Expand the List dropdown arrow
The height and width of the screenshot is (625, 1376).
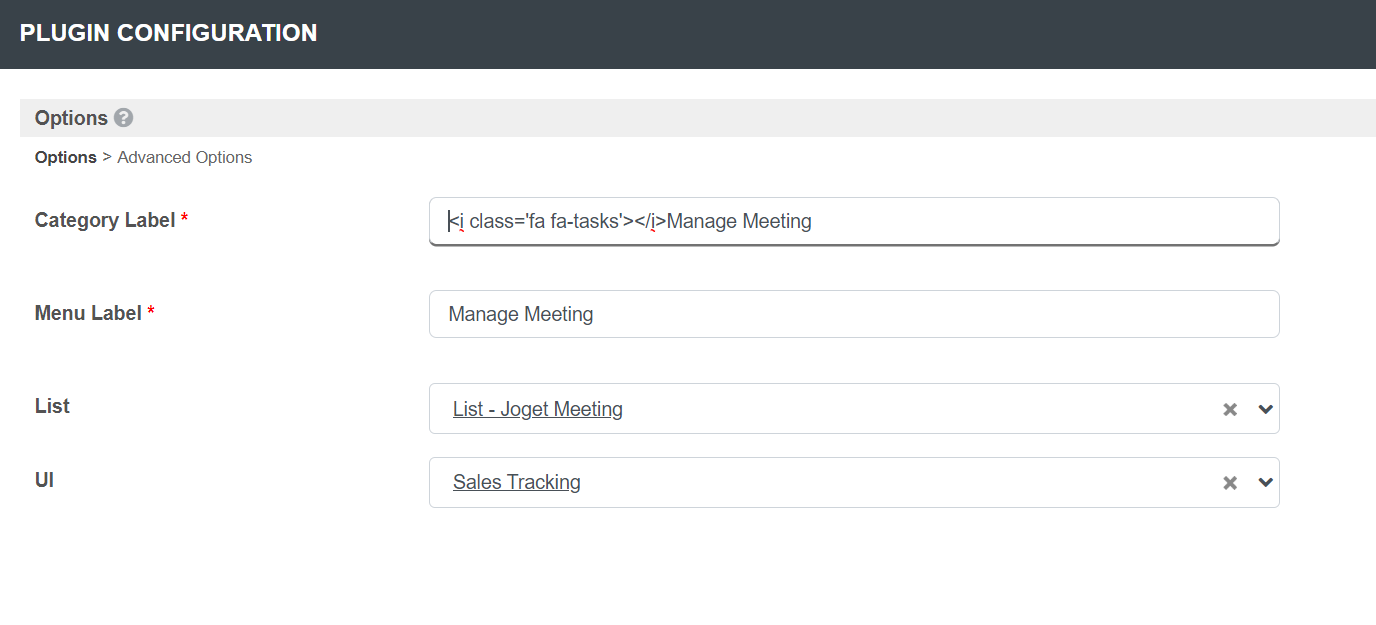(1265, 409)
